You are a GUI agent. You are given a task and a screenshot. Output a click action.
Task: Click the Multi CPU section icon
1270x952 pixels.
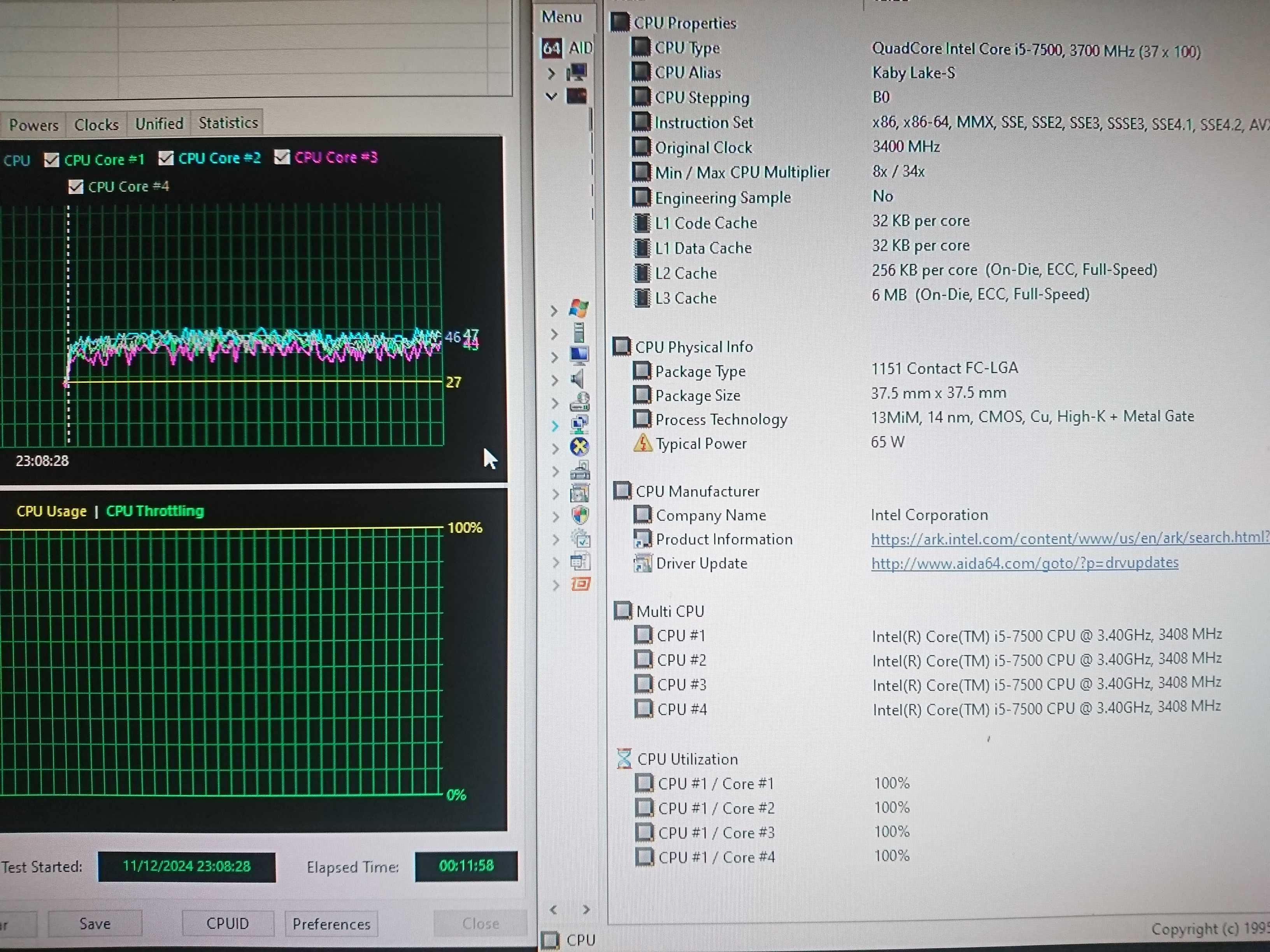[623, 611]
